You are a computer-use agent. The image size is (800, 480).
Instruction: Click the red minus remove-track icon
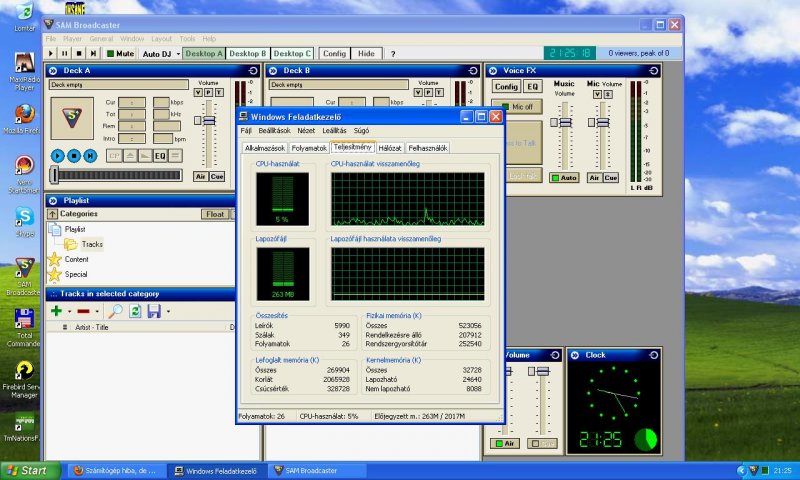coord(84,312)
